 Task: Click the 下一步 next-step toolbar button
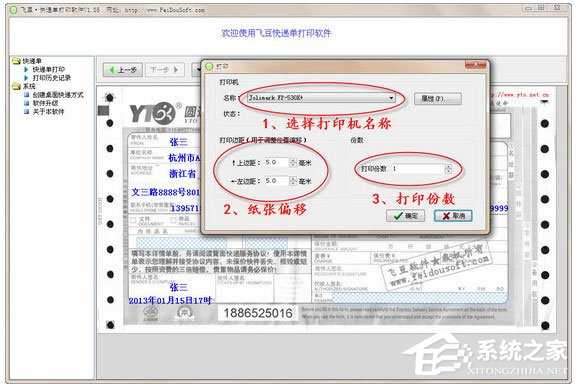tap(164, 70)
